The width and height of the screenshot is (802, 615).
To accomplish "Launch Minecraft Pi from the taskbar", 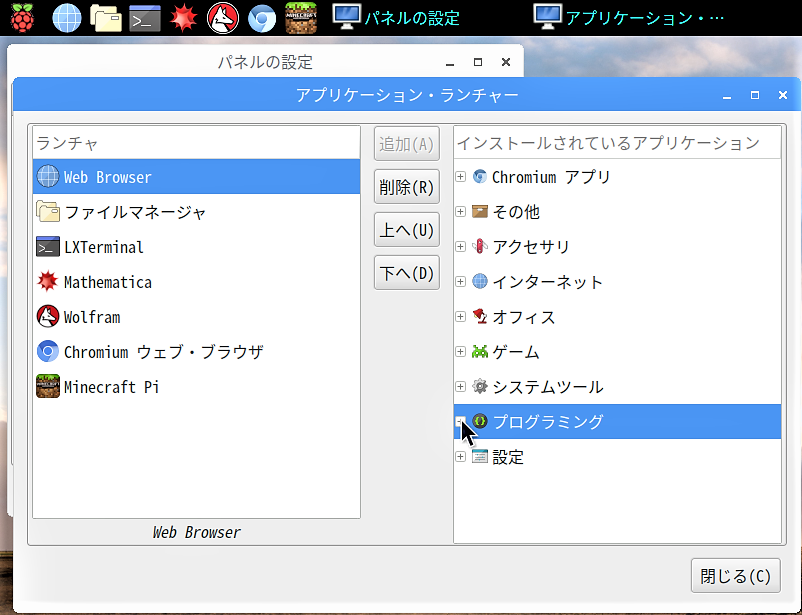I will click(301, 18).
